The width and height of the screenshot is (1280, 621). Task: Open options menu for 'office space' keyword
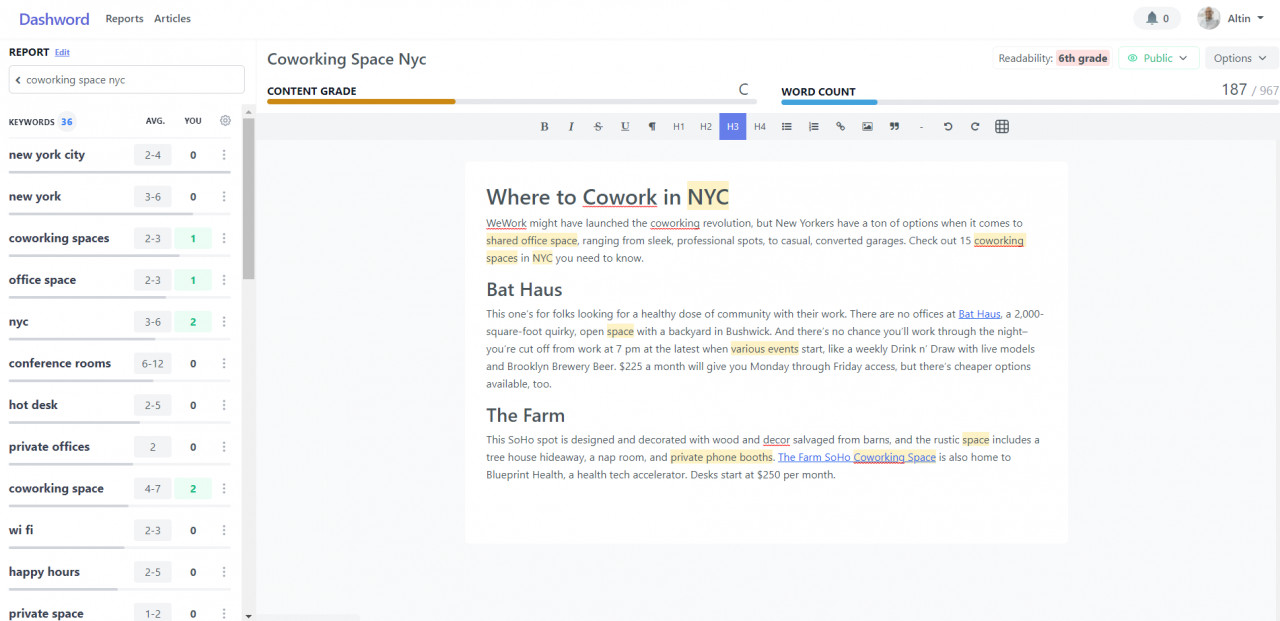[x=224, y=280]
